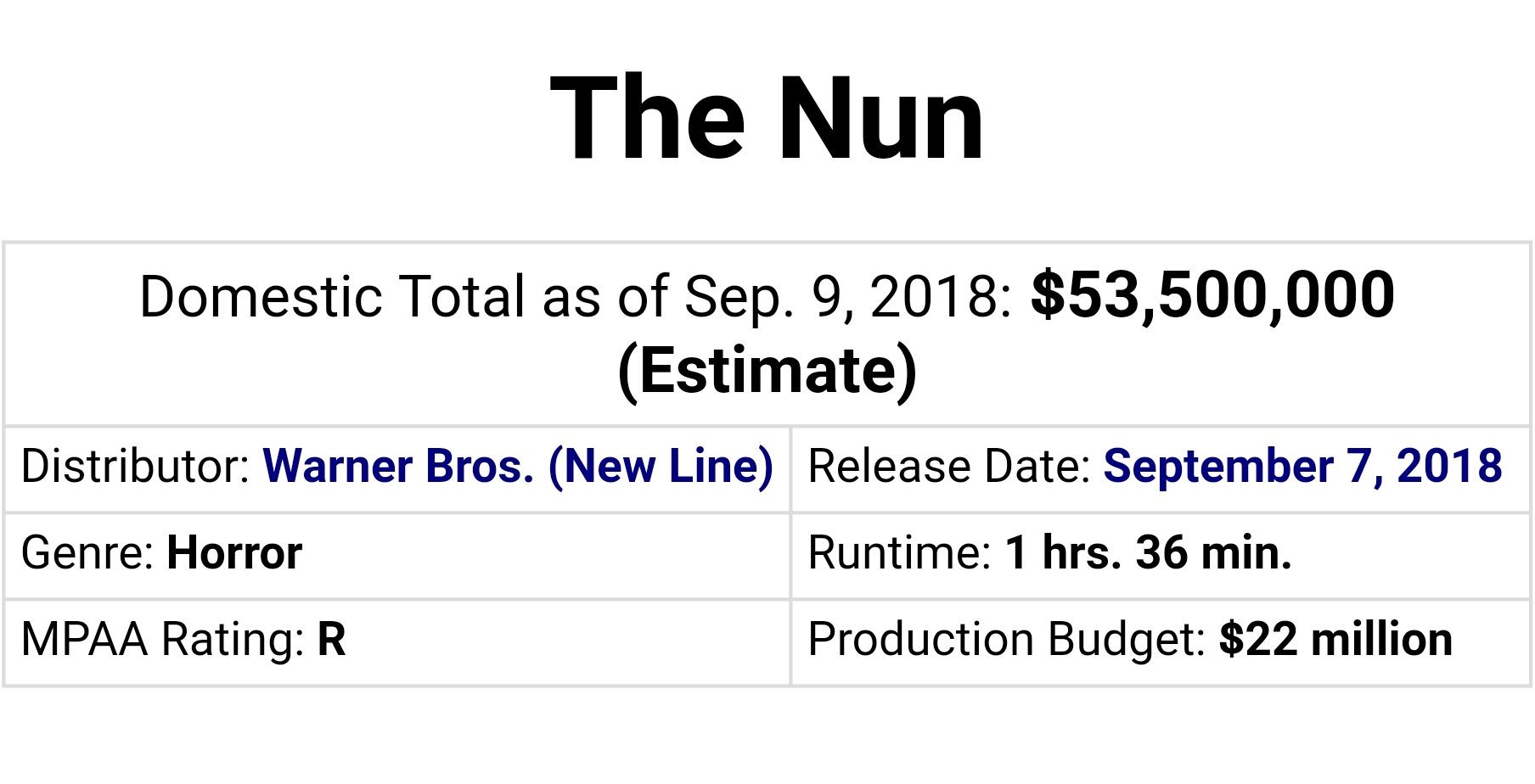Select the 1 hrs. 36 min. runtime value
This screenshot has width=1535, height=784.
click(1149, 553)
